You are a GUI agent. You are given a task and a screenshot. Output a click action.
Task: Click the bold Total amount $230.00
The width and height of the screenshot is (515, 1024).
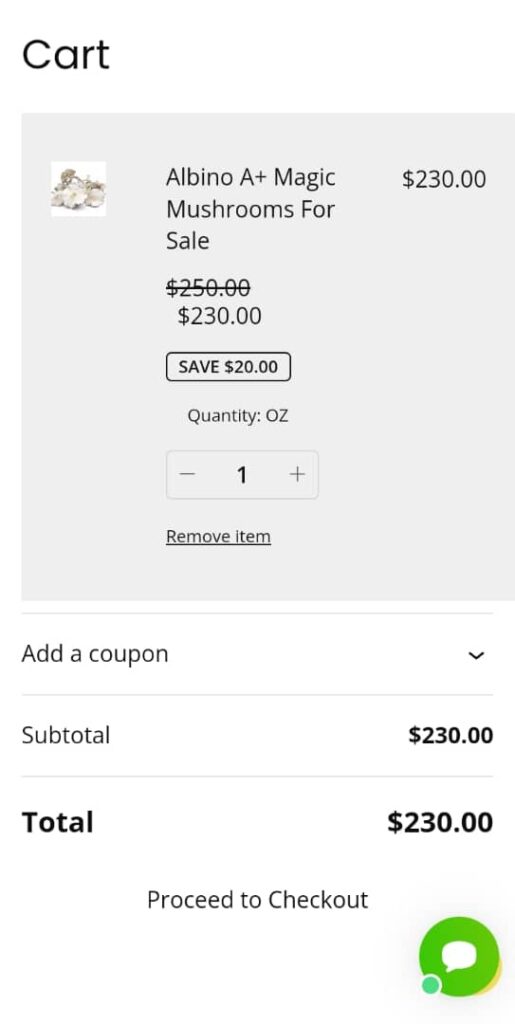point(440,822)
